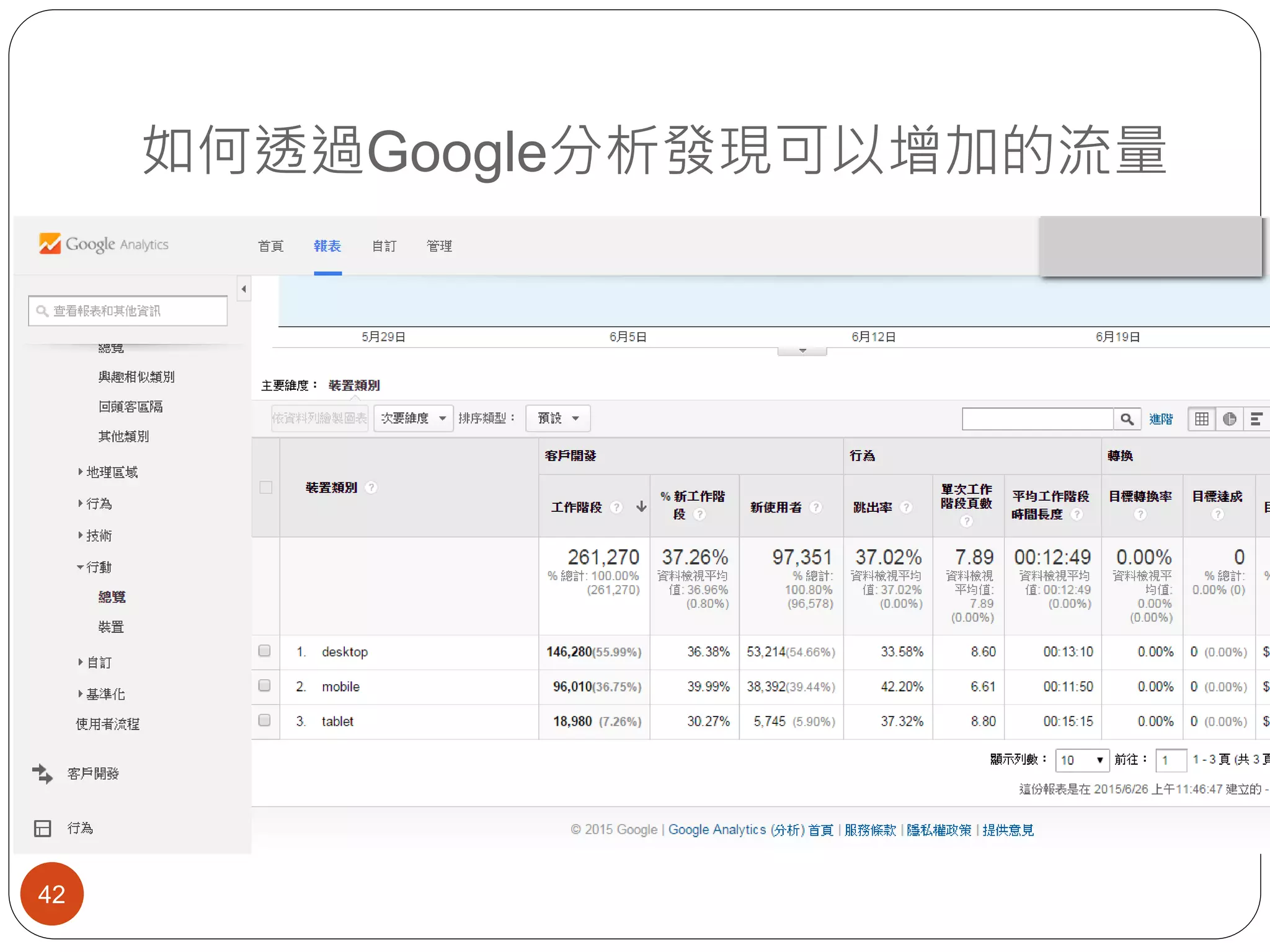Open the 次要維度 dropdown
1270x952 pixels.
pos(413,418)
